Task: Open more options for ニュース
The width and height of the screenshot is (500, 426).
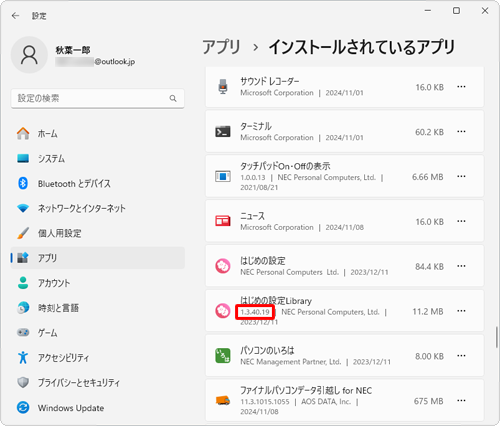Action: coord(461,221)
